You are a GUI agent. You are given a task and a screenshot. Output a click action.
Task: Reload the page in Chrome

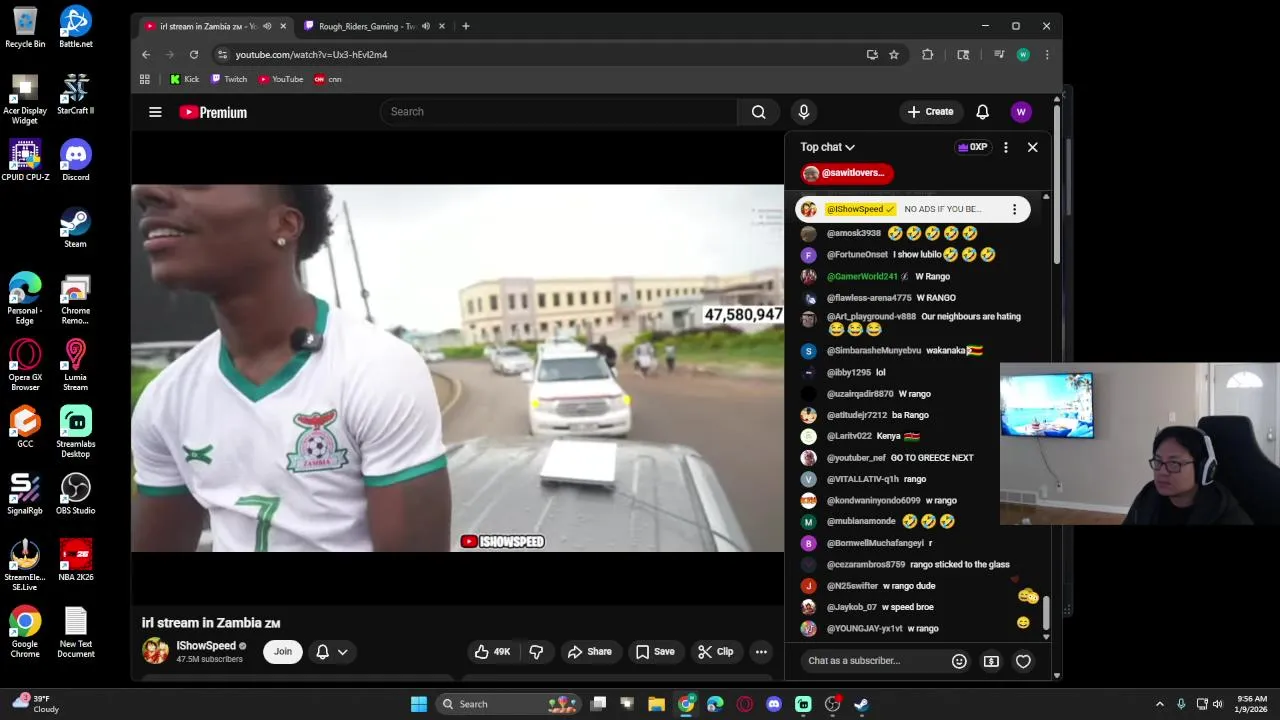pos(194,55)
